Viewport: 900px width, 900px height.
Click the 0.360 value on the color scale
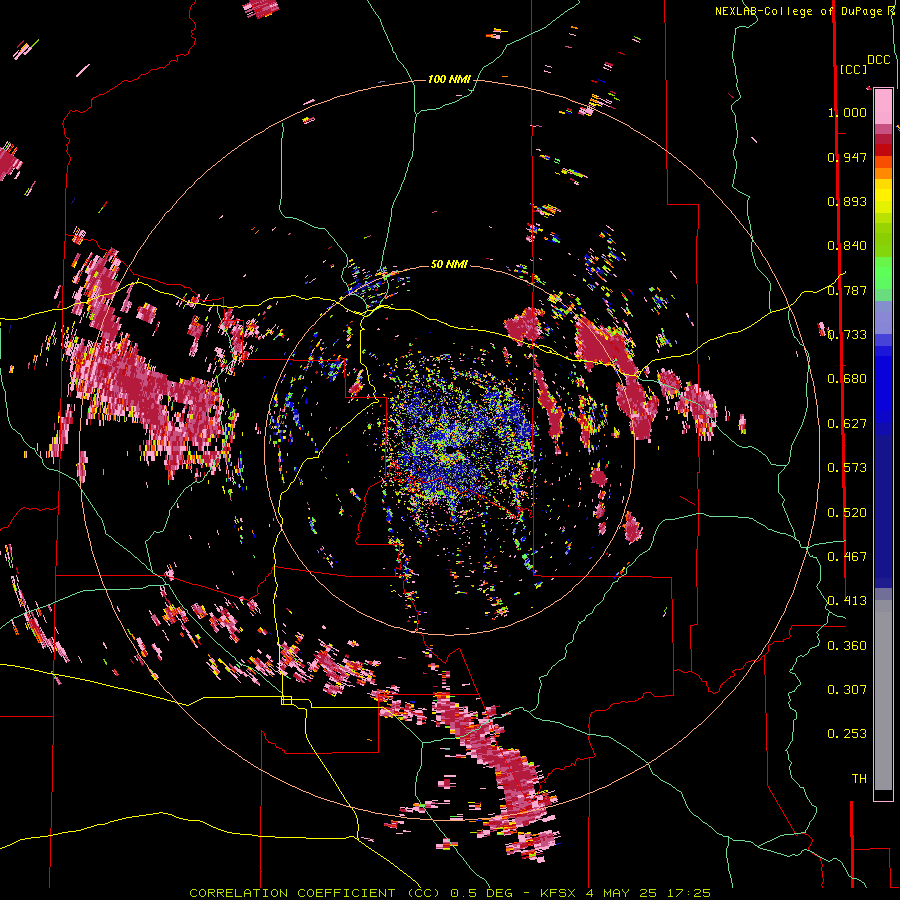[x=847, y=646]
